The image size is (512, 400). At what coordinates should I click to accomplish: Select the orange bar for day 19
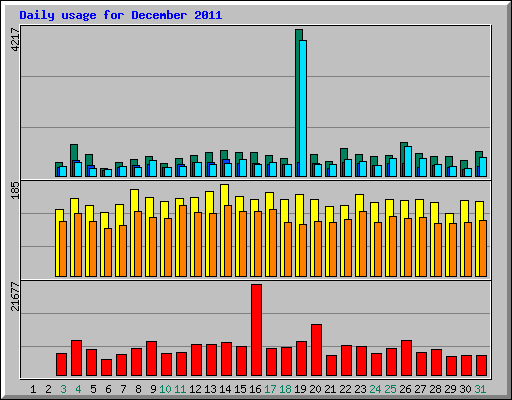click(x=303, y=250)
